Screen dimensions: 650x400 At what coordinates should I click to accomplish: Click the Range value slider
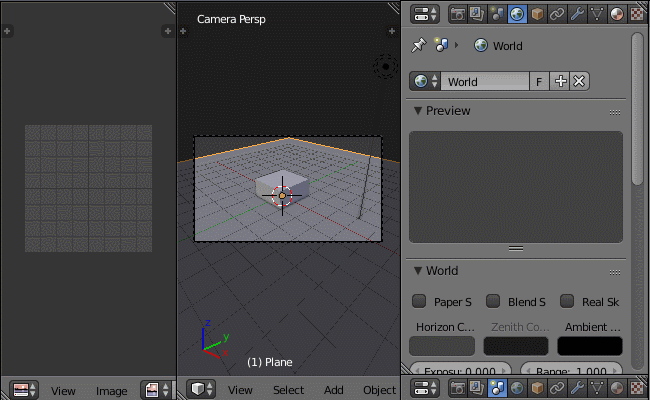click(572, 370)
